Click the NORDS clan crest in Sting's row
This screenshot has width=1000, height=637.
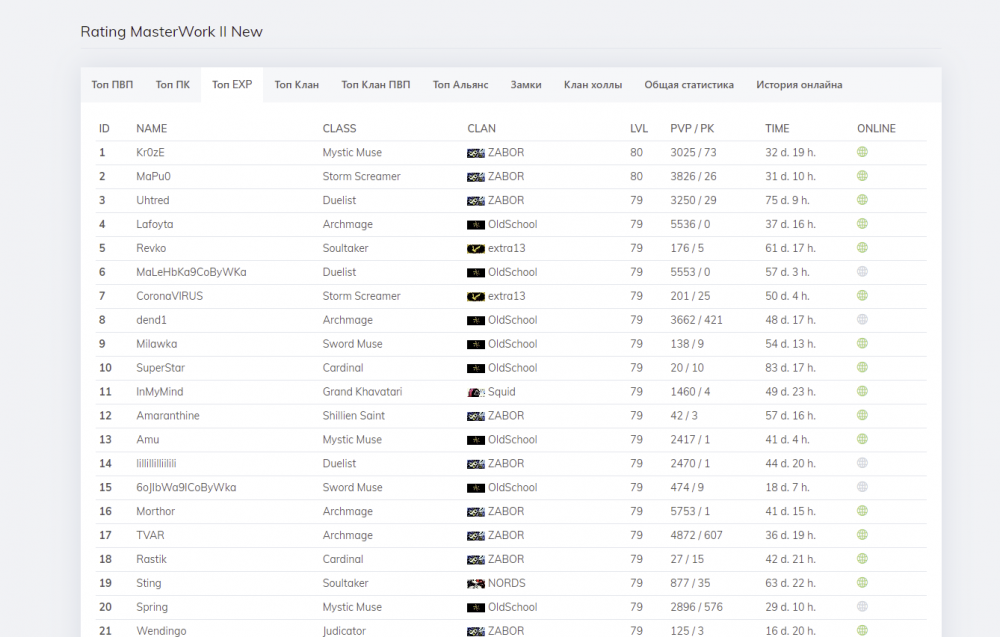(x=476, y=584)
